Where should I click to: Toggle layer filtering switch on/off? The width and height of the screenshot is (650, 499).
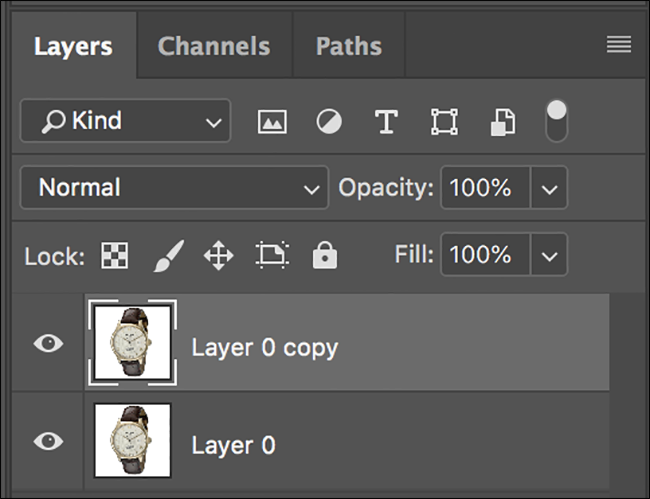[556, 121]
